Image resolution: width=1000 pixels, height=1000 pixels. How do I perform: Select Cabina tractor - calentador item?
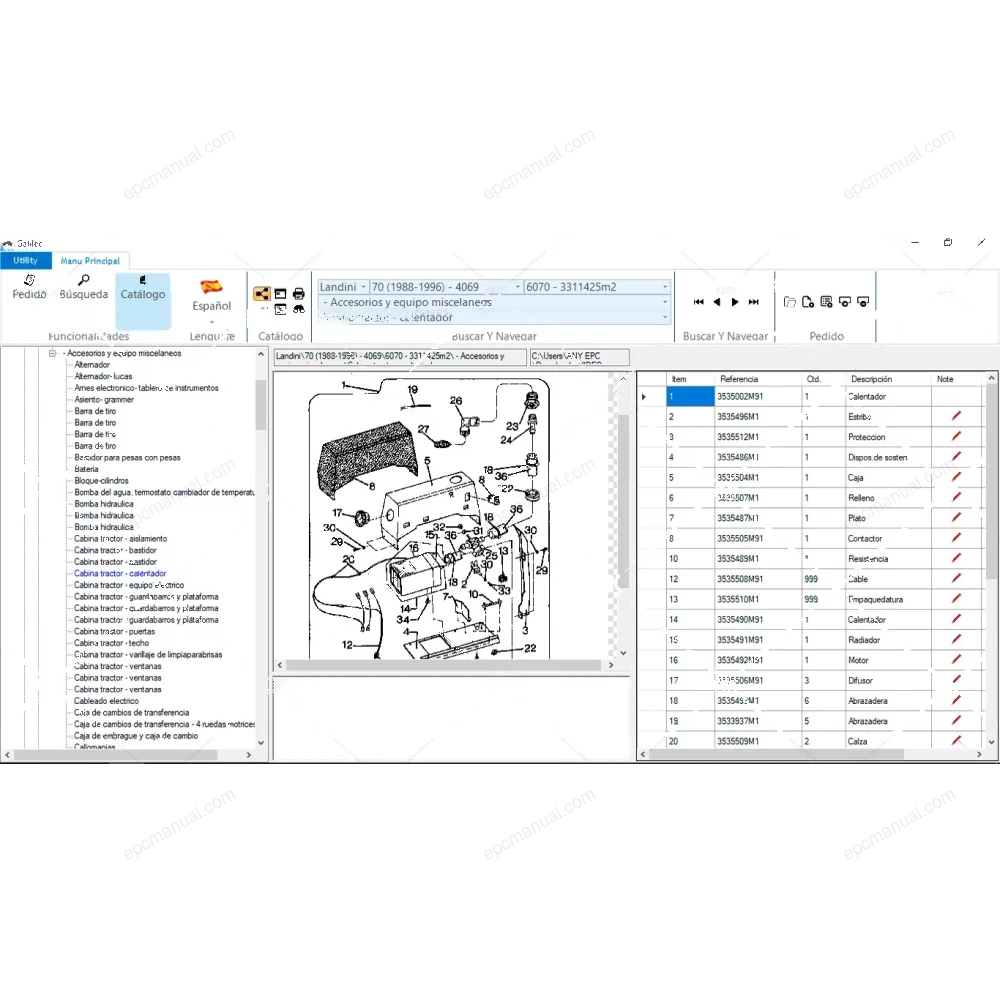pyautogui.click(x=120, y=573)
